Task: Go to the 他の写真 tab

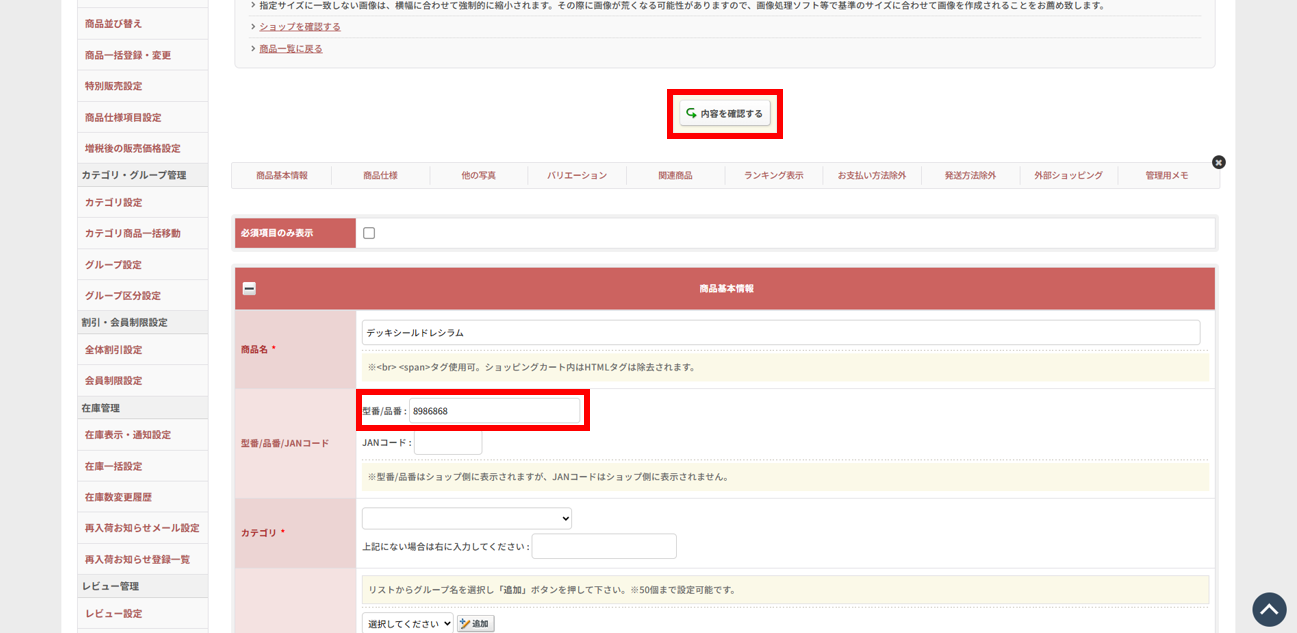Action: coord(478,176)
